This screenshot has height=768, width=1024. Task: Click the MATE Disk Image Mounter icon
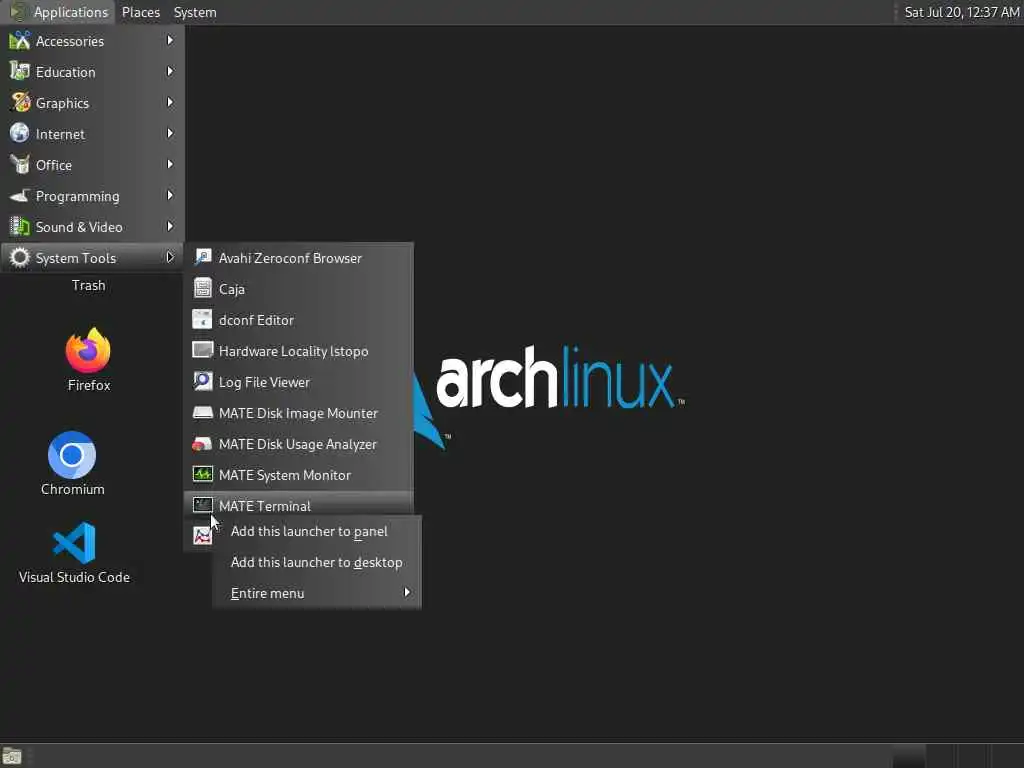[x=202, y=413]
